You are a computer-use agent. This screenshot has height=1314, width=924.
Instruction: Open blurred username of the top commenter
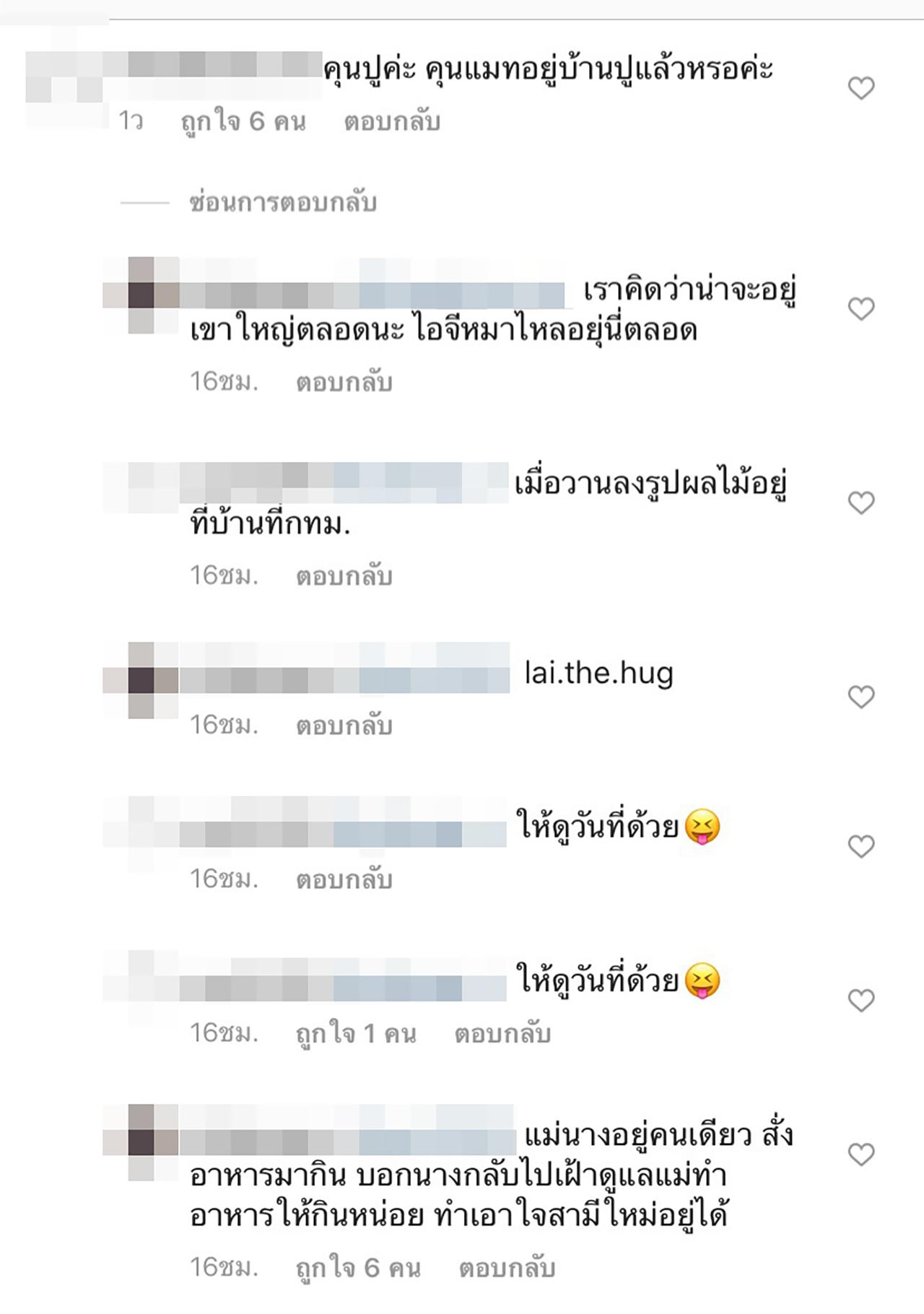click(x=173, y=76)
